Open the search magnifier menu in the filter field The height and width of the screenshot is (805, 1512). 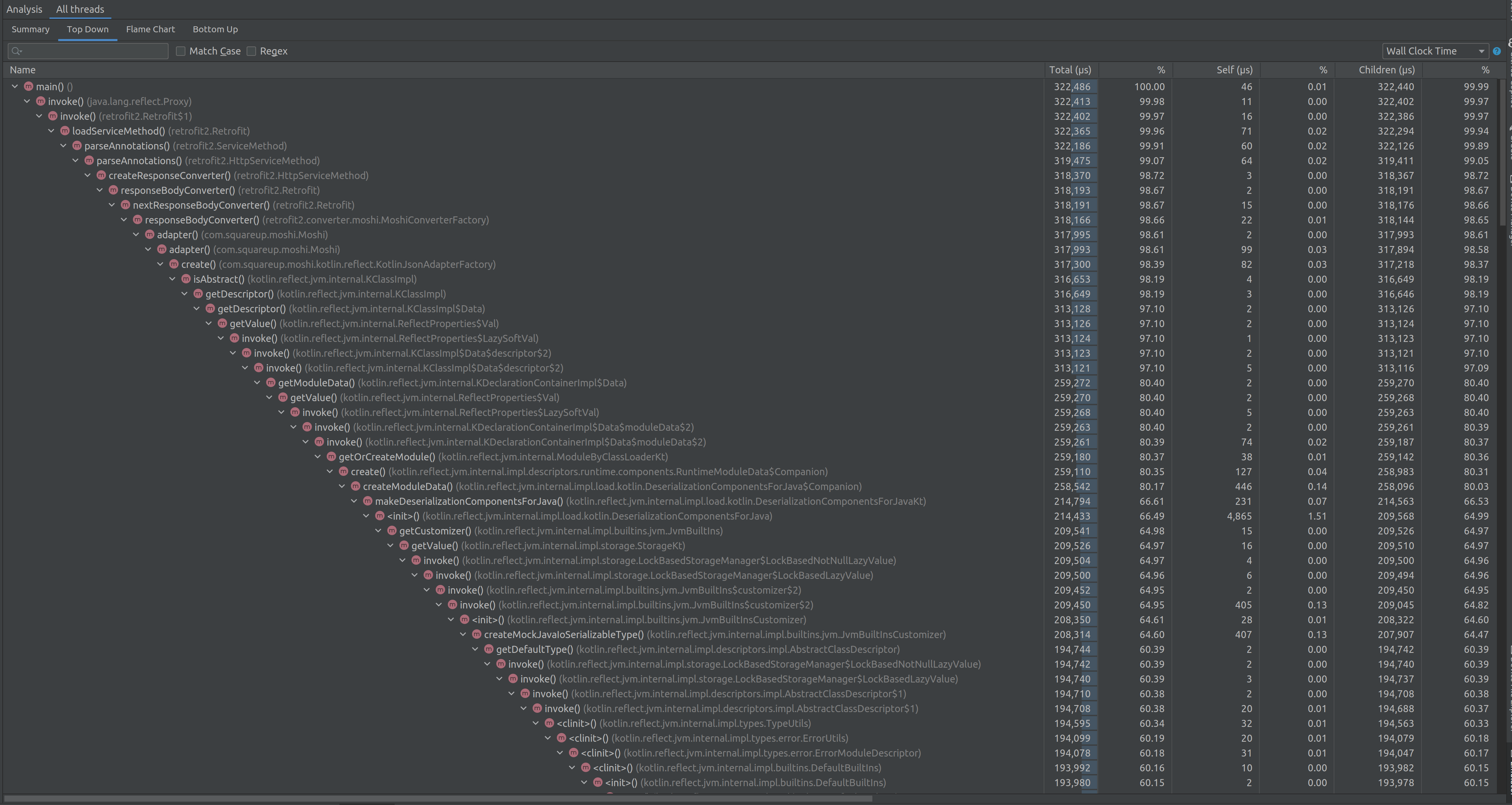[16, 51]
